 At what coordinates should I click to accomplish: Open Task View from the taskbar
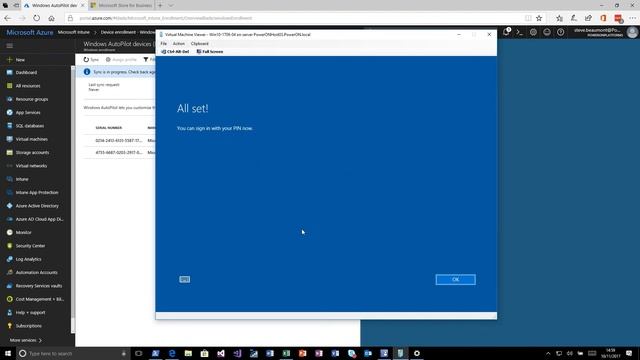(x=139, y=353)
